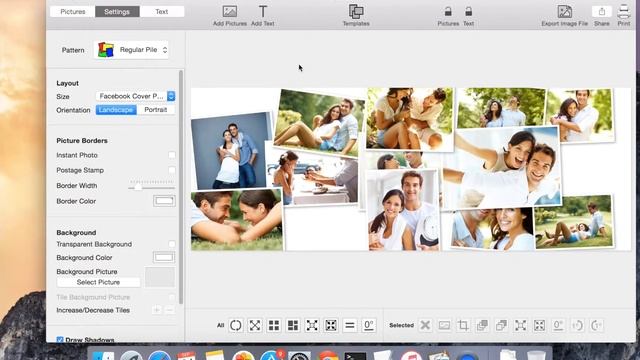The image size is (640, 360).
Task: Click the 0° icon in All group
Action: pos(369,325)
